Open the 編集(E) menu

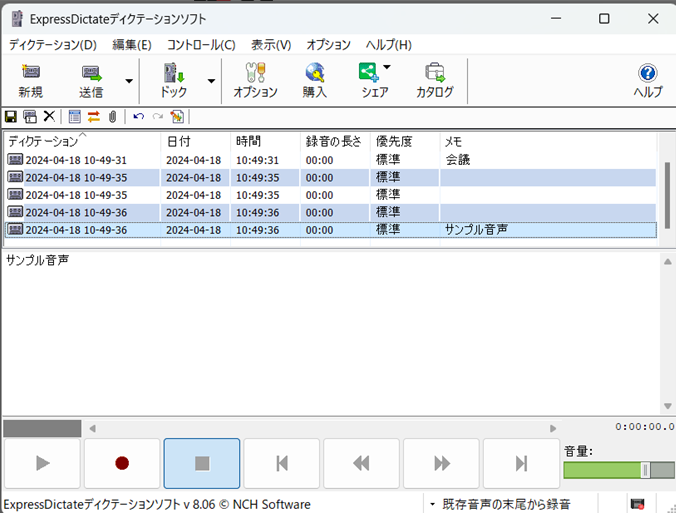tap(132, 45)
